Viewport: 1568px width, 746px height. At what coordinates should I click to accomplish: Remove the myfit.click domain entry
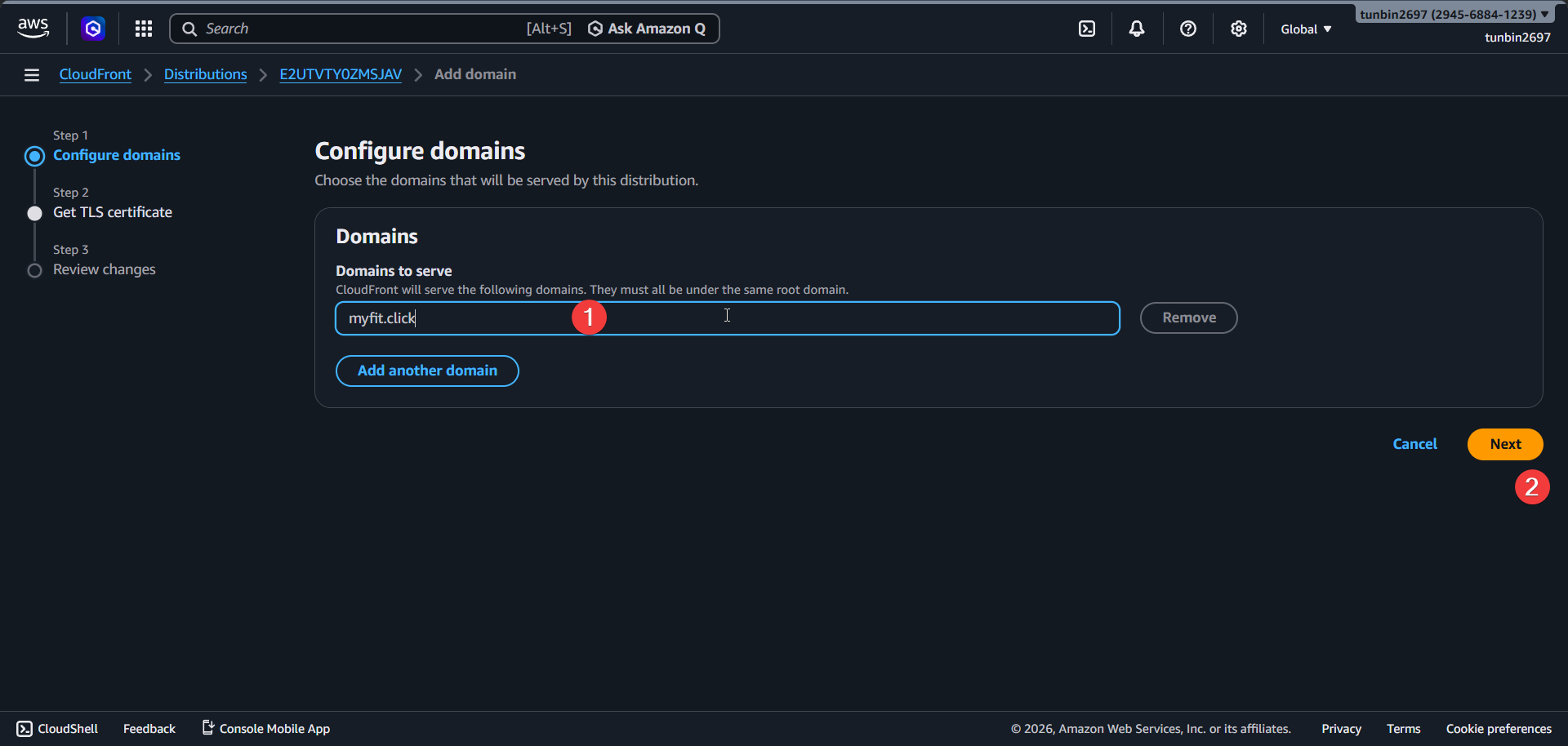point(1188,317)
